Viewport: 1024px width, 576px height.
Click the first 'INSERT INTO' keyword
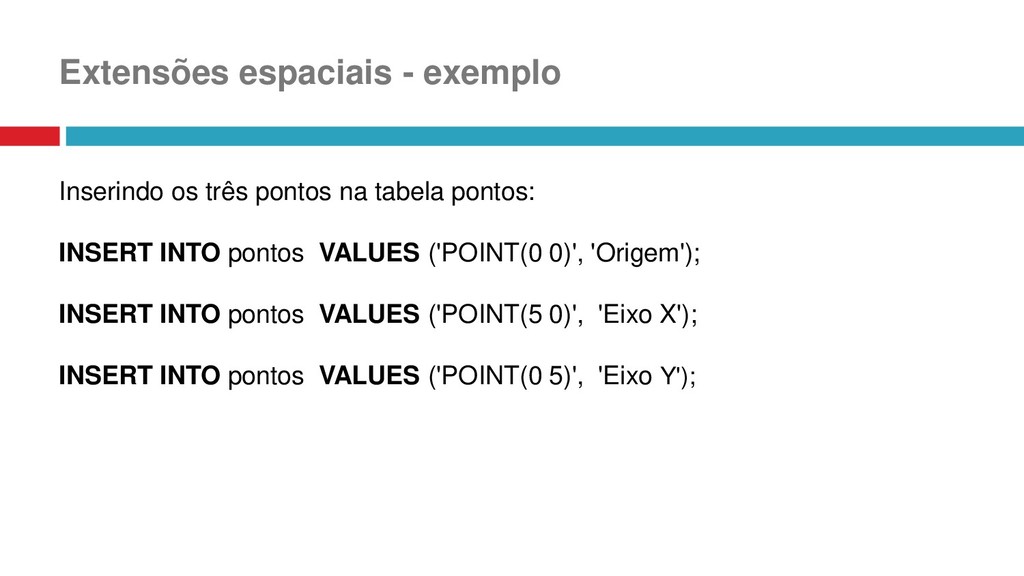click(x=139, y=253)
